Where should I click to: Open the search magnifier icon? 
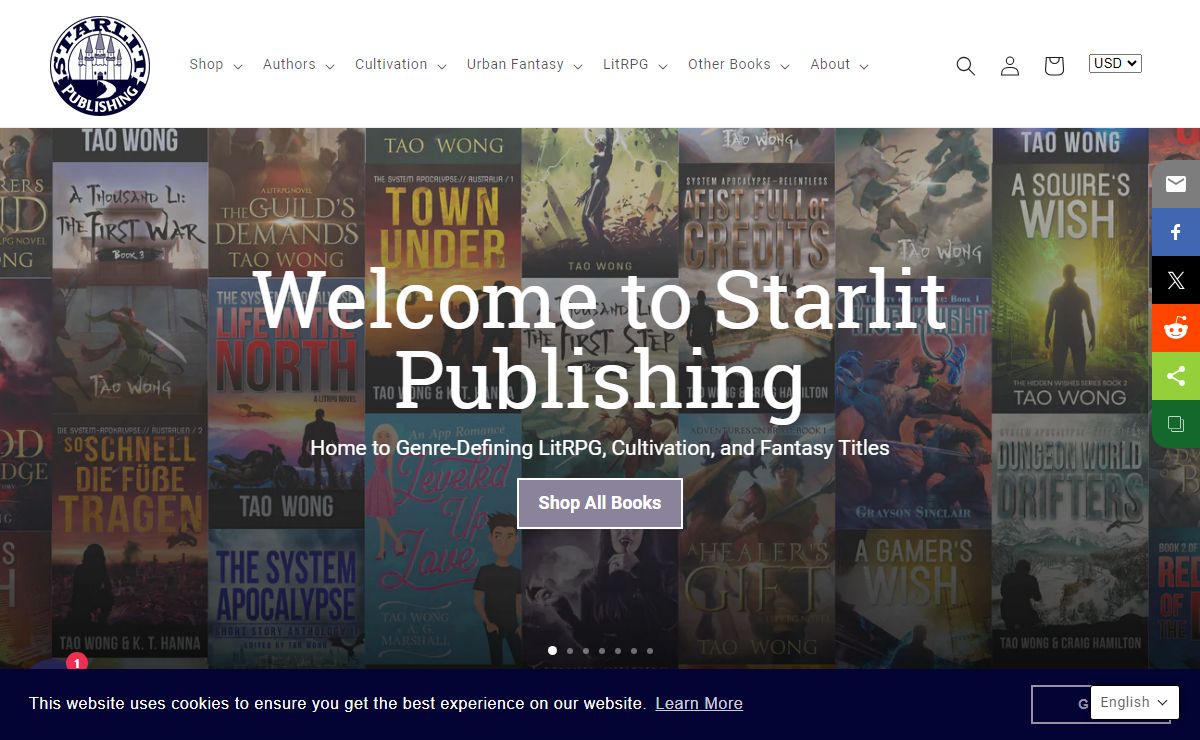965,66
